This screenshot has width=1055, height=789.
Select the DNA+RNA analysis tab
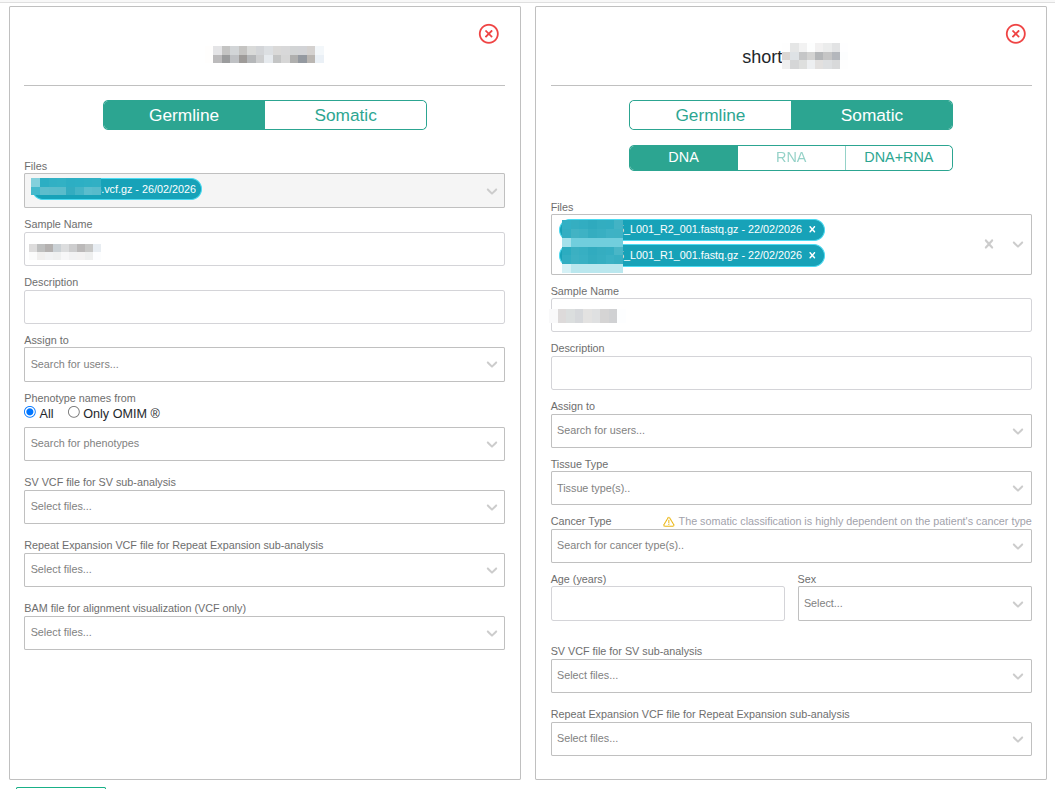point(898,158)
